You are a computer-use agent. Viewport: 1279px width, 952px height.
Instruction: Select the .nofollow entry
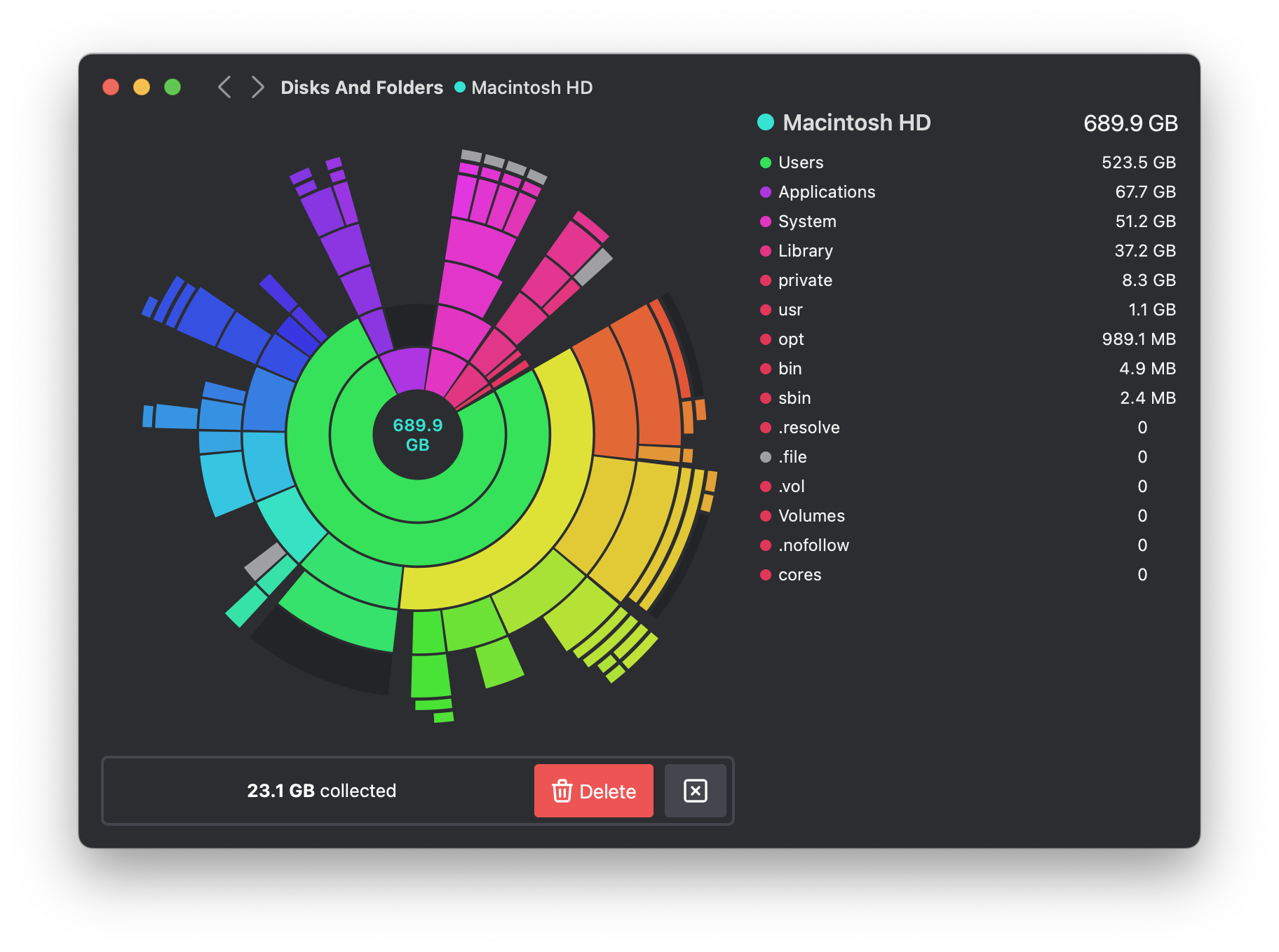pyautogui.click(x=968, y=545)
